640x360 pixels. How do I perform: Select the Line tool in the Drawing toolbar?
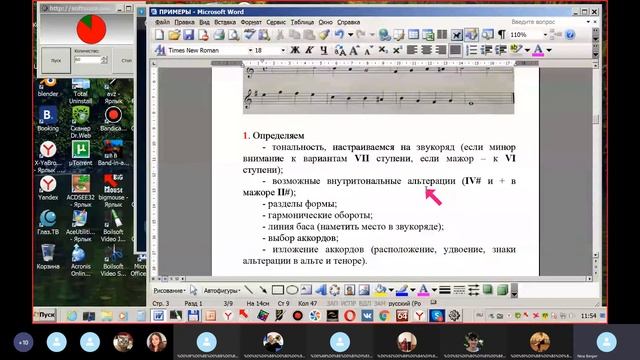click(248, 290)
